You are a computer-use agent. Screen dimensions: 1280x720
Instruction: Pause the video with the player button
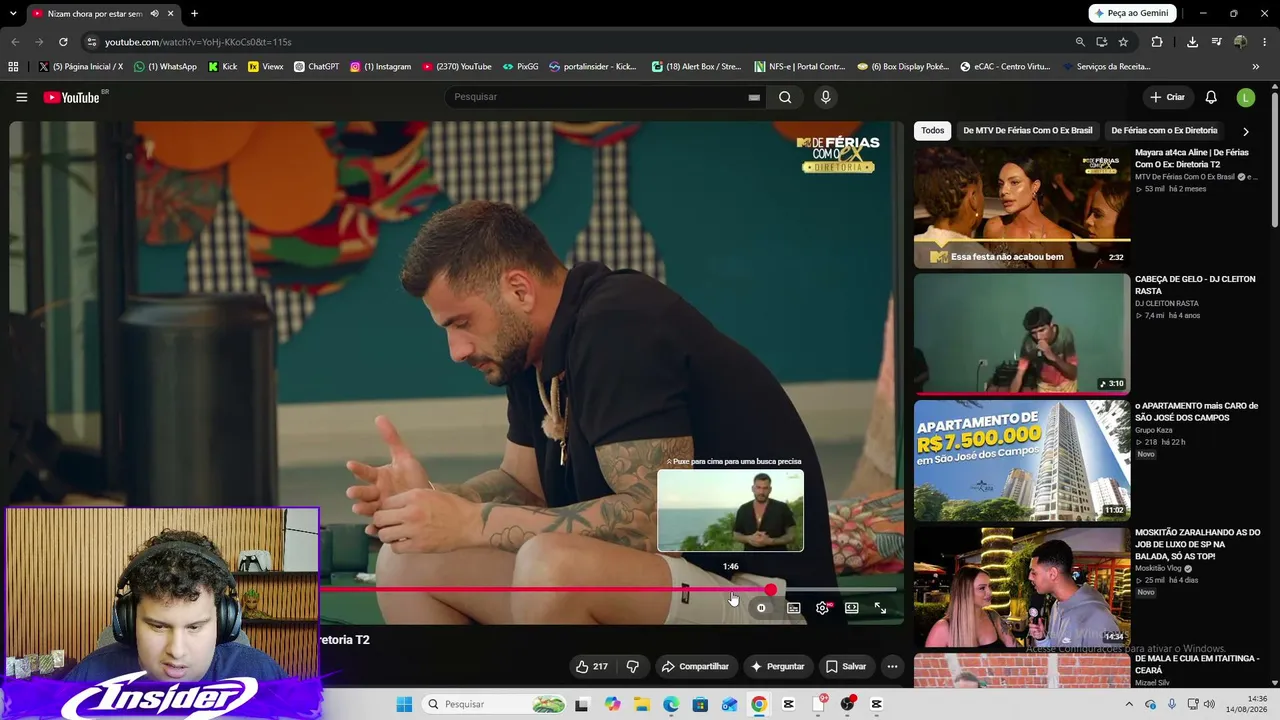click(761, 608)
